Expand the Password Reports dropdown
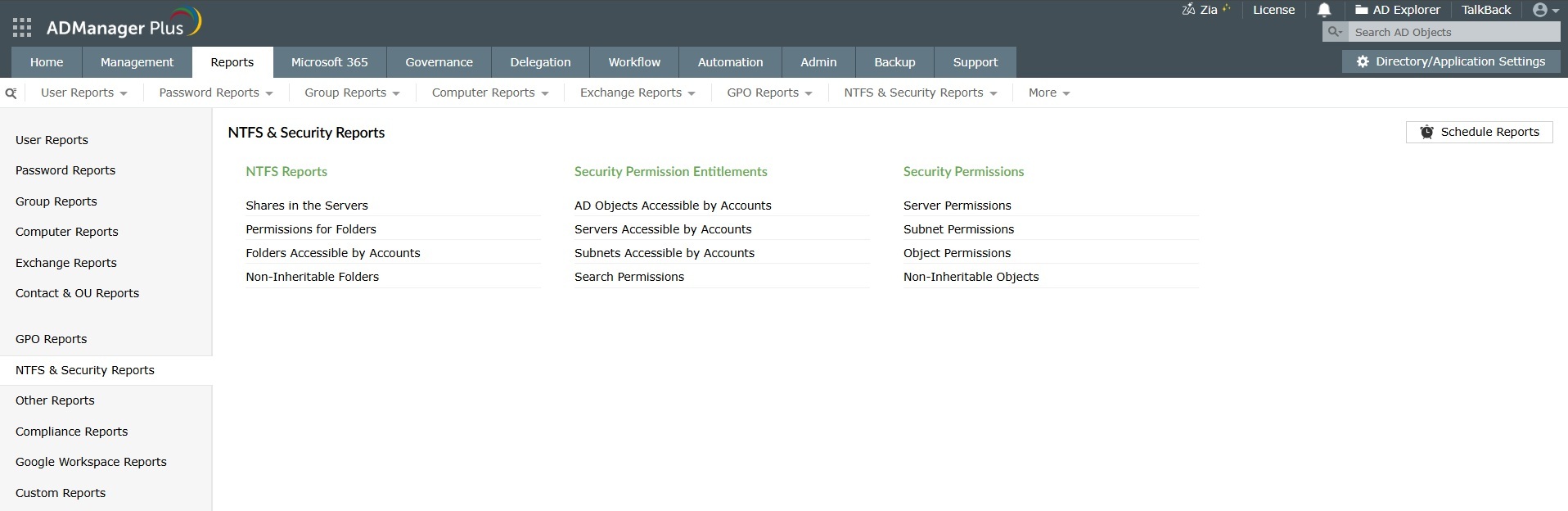 click(216, 93)
